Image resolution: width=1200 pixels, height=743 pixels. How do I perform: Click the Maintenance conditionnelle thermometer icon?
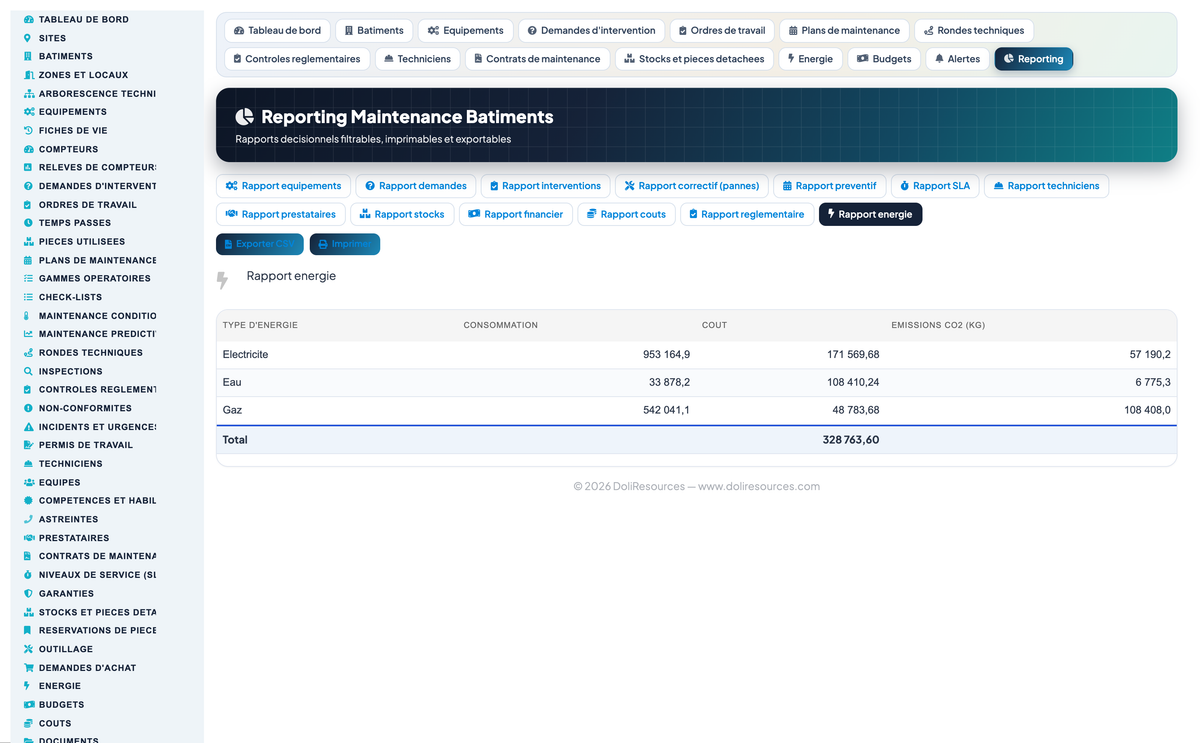28,315
